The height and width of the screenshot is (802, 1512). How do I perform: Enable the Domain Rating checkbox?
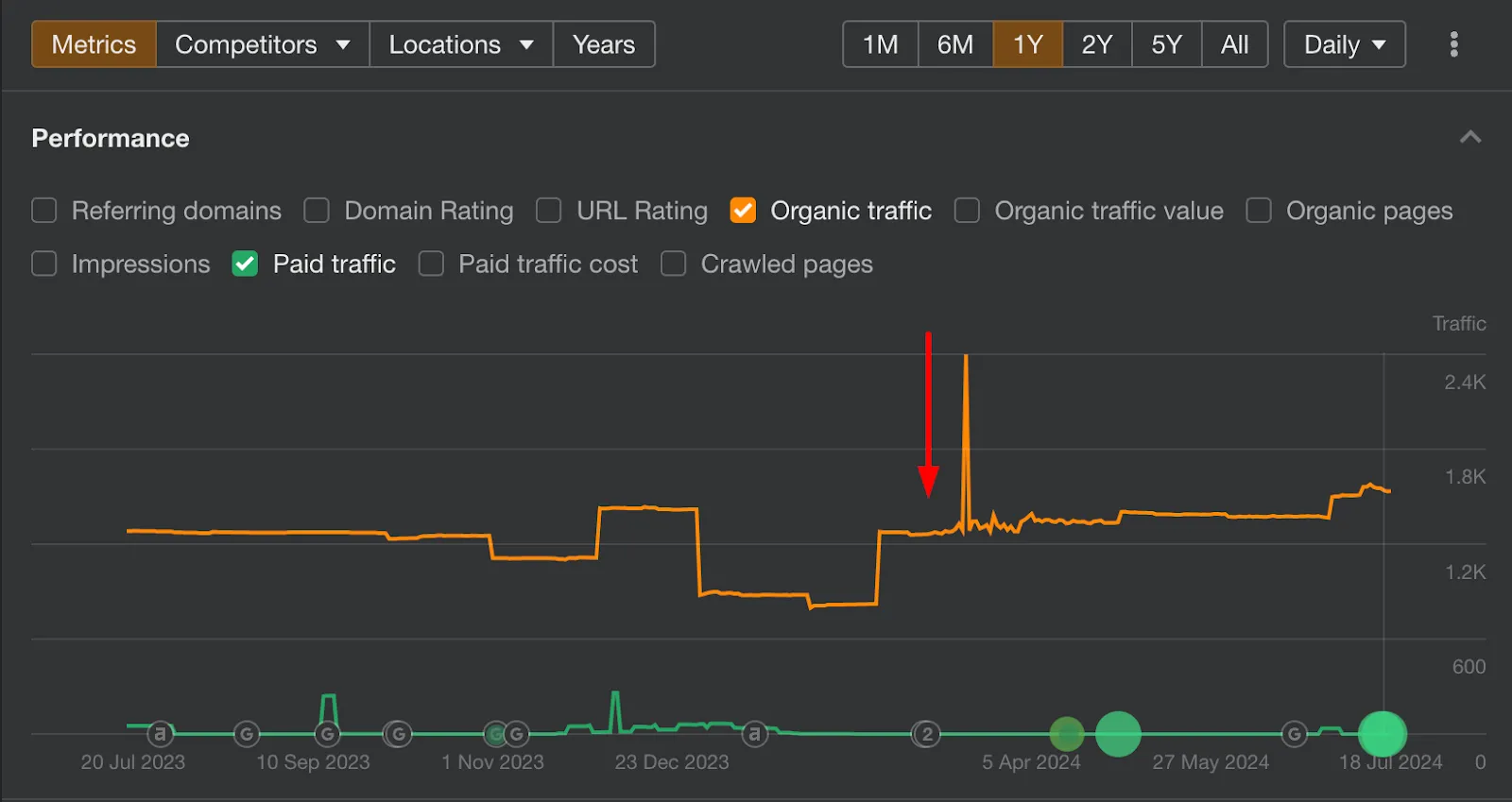(x=317, y=210)
